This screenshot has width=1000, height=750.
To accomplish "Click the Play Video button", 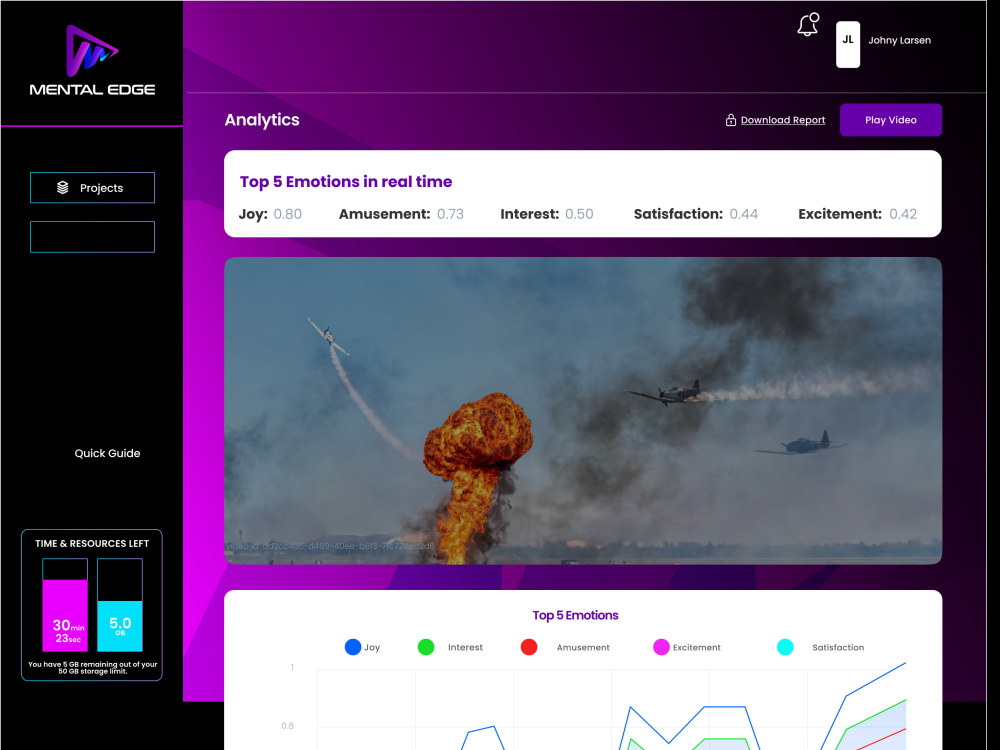I will pyautogui.click(x=890, y=120).
